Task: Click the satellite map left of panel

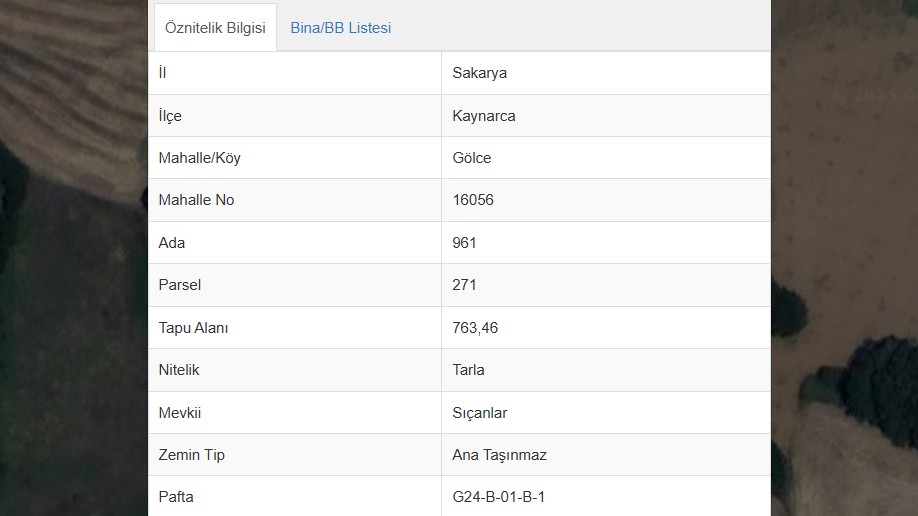Action: click(74, 258)
